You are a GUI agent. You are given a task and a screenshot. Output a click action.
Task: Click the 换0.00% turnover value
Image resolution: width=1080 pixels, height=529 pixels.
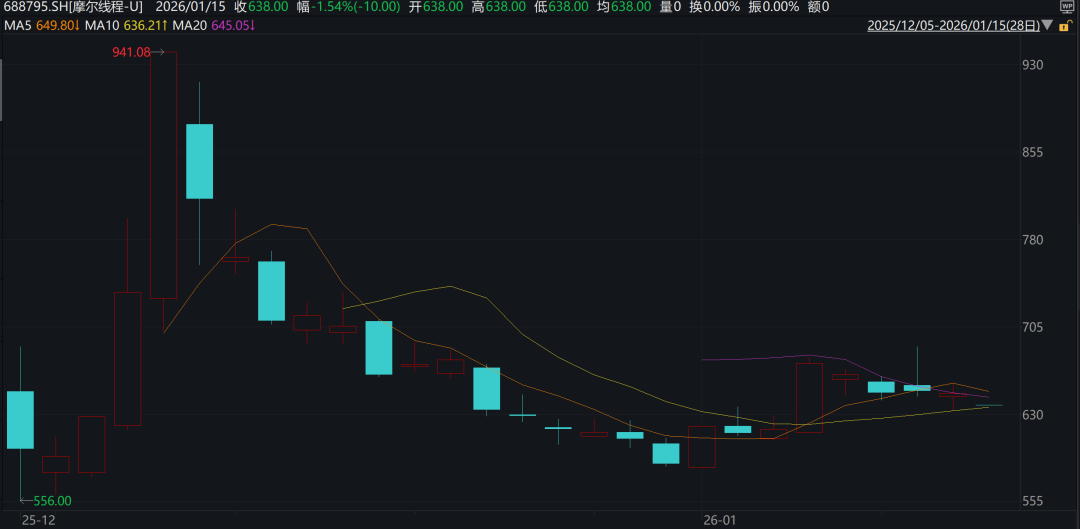click(x=715, y=8)
